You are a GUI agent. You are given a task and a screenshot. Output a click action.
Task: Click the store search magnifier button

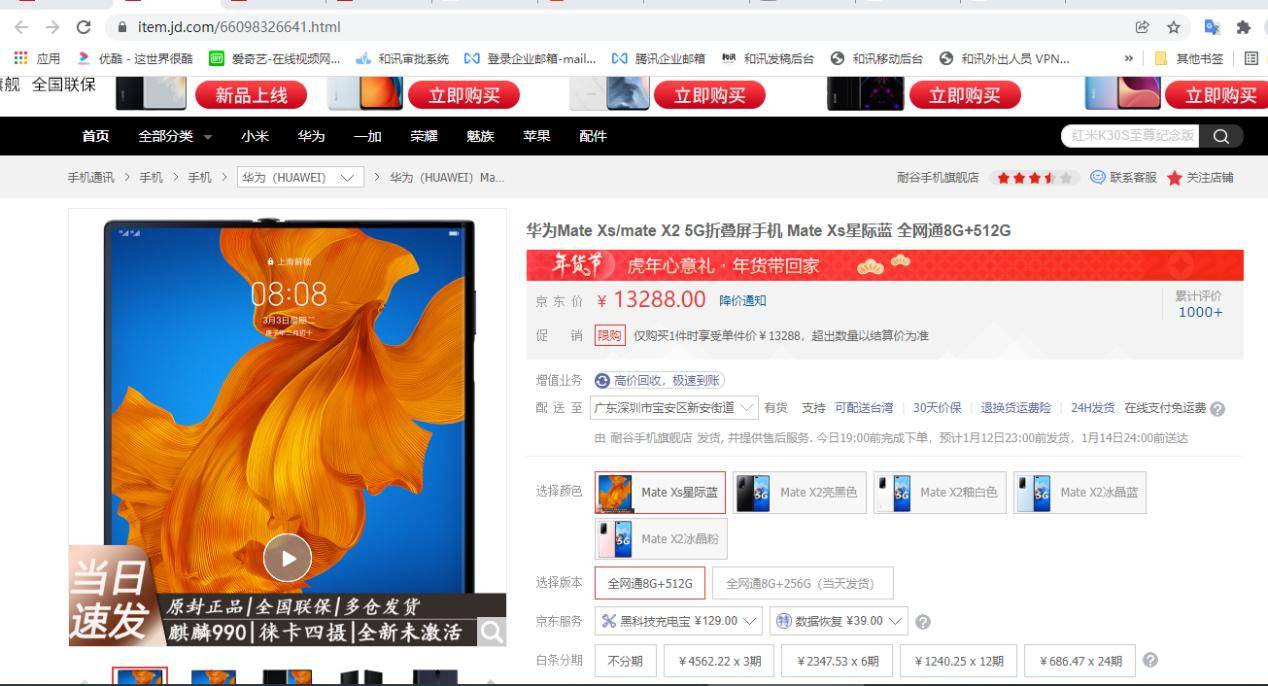click(x=1220, y=136)
